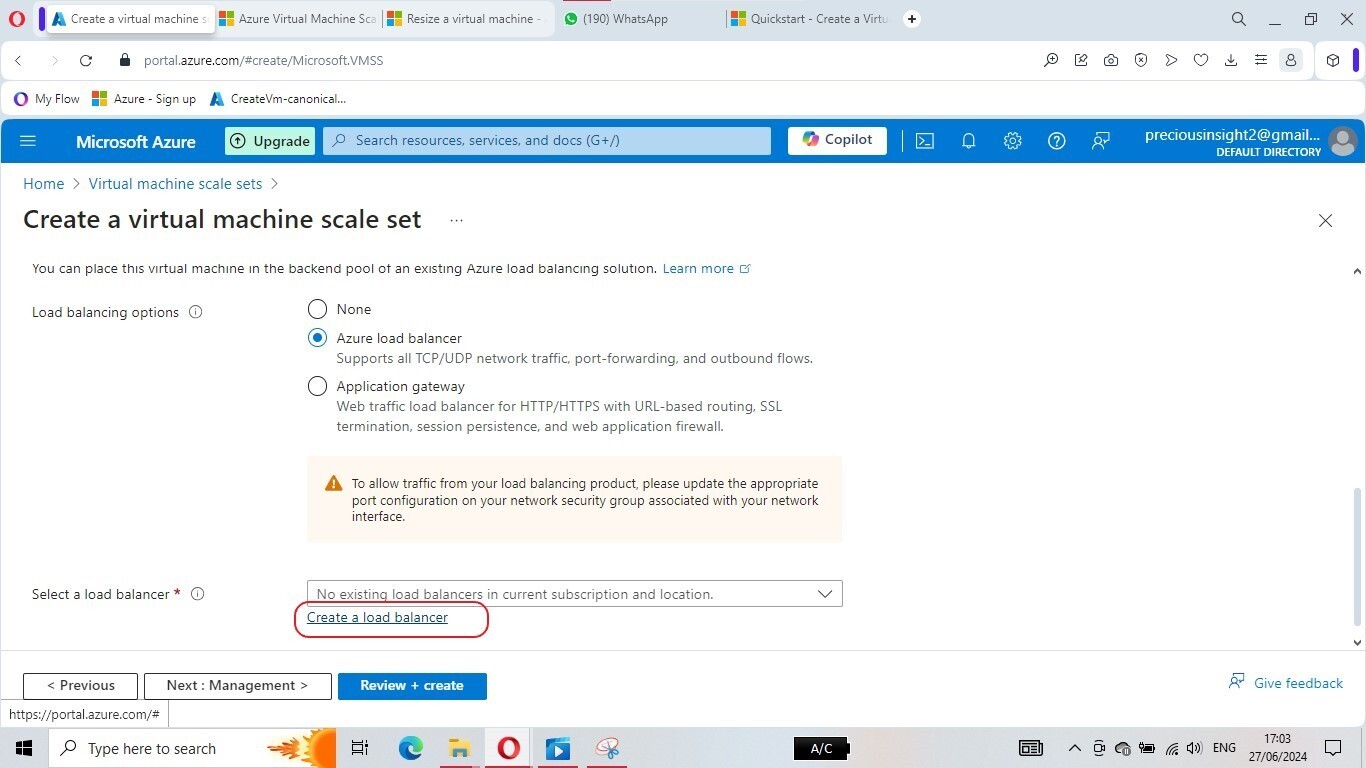The width and height of the screenshot is (1366, 768).
Task: Click the Microsoft Azure portal logo text
Action: pyautogui.click(x=136, y=141)
